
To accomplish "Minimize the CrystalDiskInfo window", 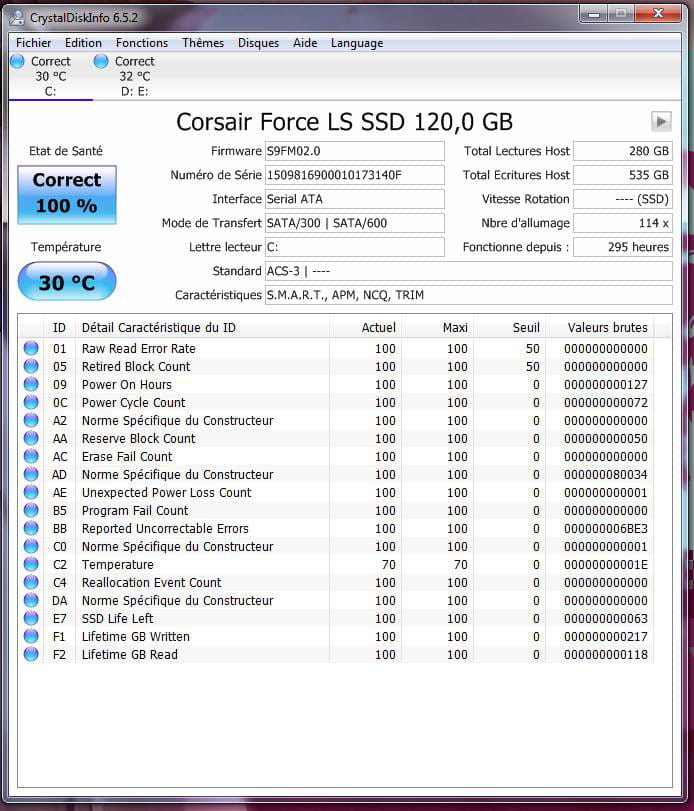I will (594, 13).
